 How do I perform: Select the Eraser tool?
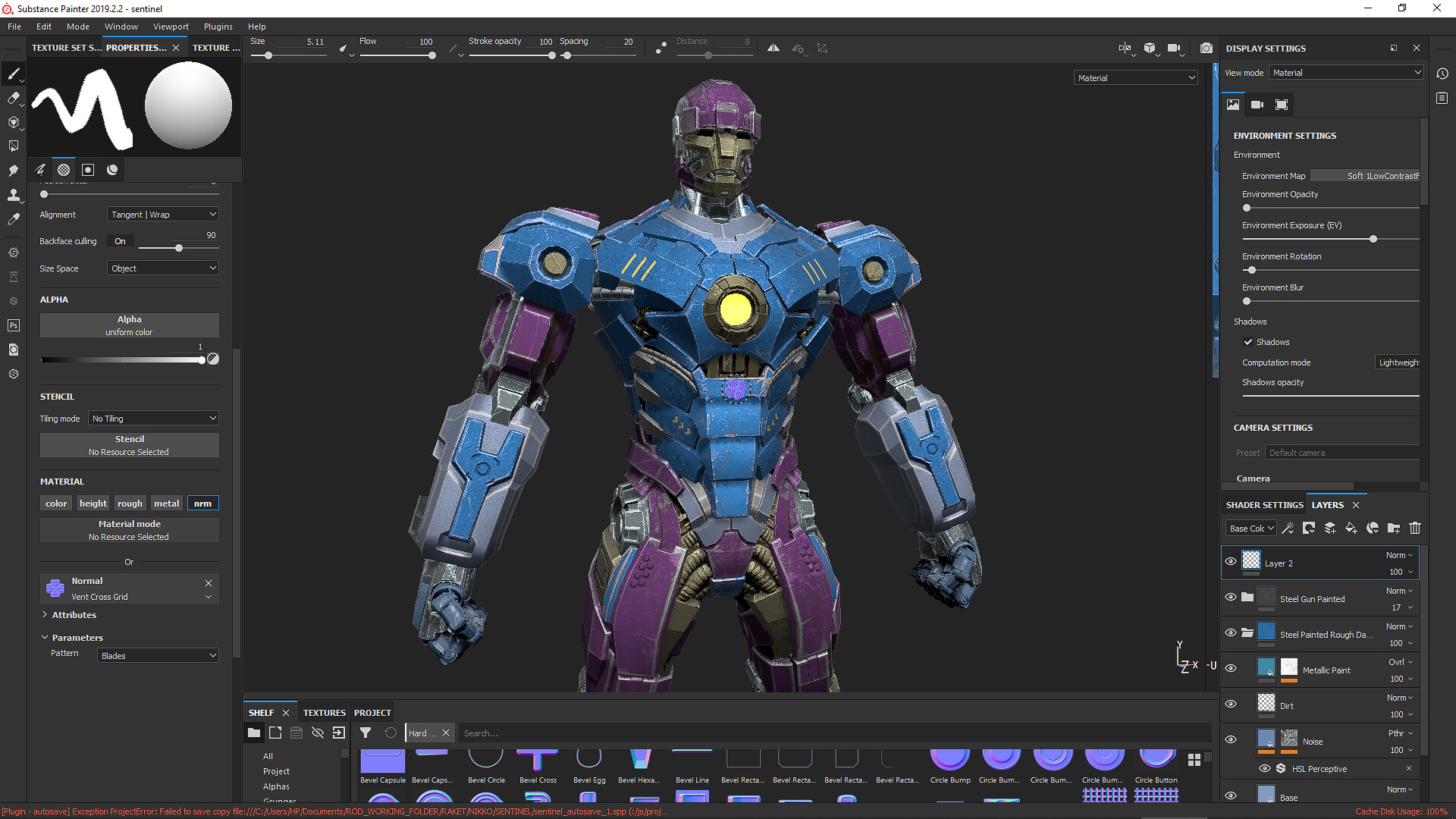click(14, 98)
